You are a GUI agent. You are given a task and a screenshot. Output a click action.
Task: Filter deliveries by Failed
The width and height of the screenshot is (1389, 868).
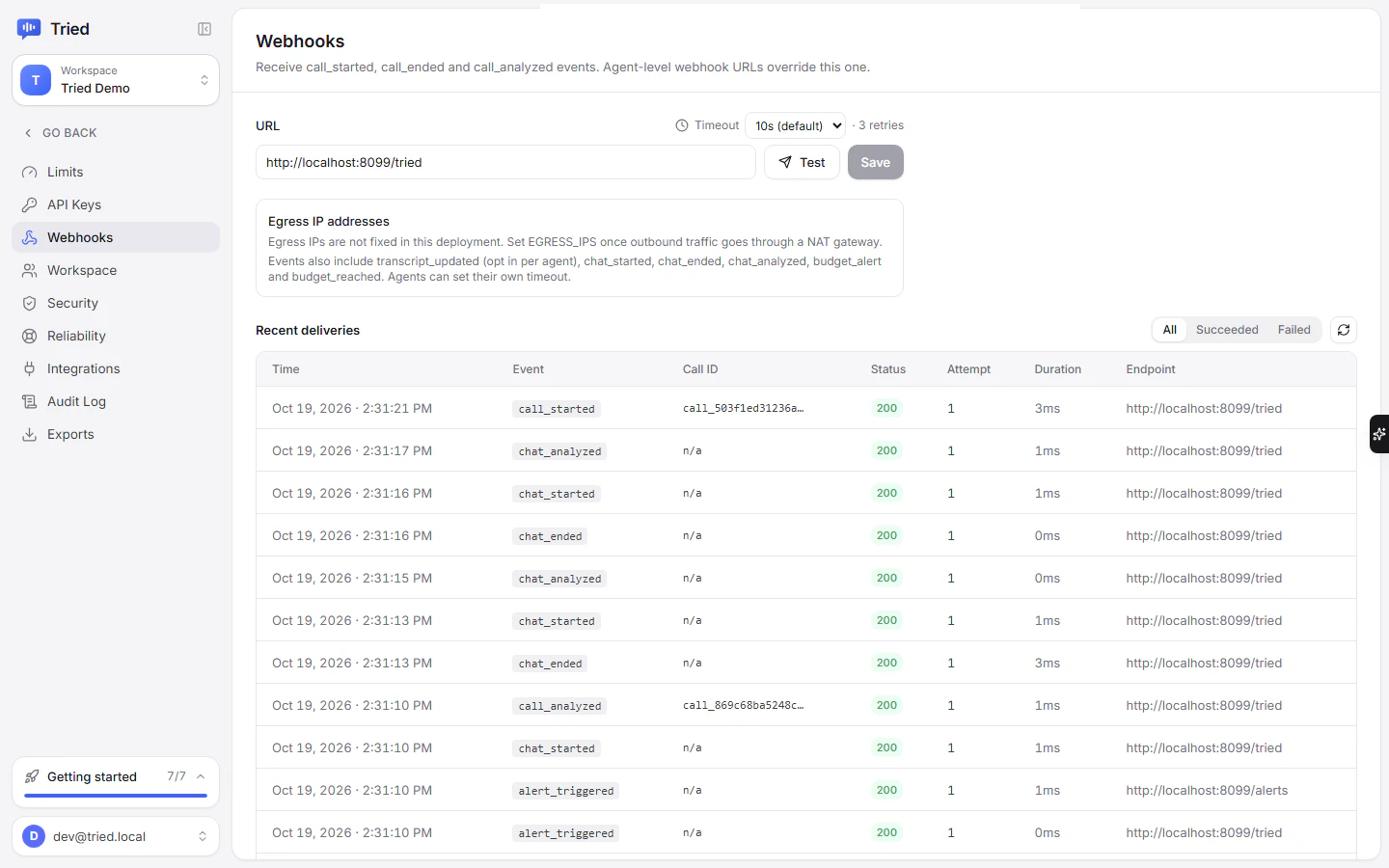point(1294,330)
